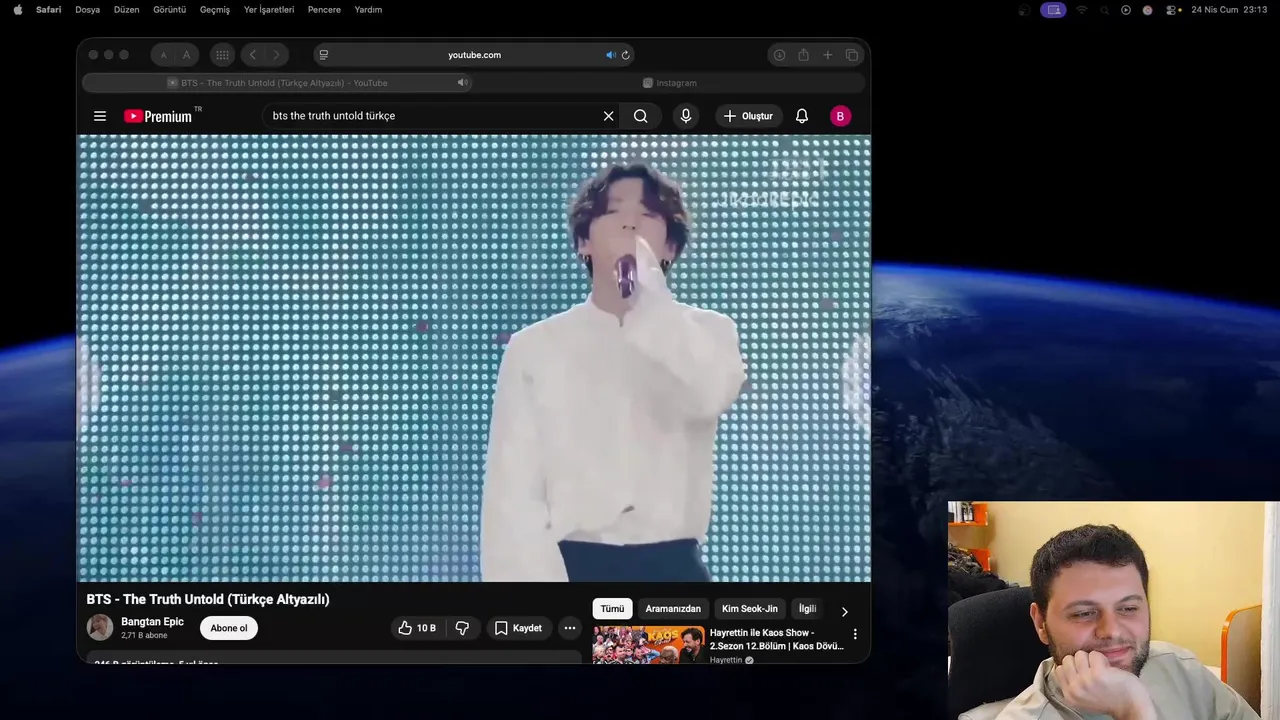Open the Apple menu
The width and height of the screenshot is (1280, 720).
tap(18, 10)
